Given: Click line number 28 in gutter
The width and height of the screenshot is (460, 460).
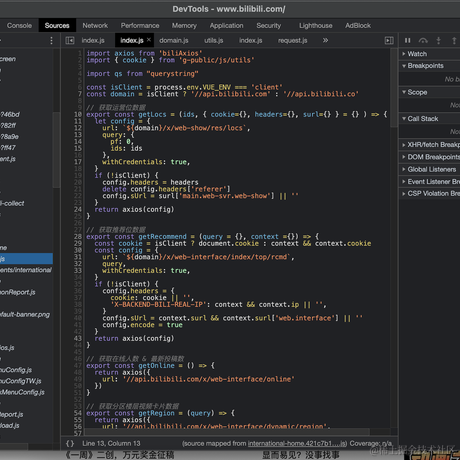Looking at the screenshot, I should coord(78,236).
